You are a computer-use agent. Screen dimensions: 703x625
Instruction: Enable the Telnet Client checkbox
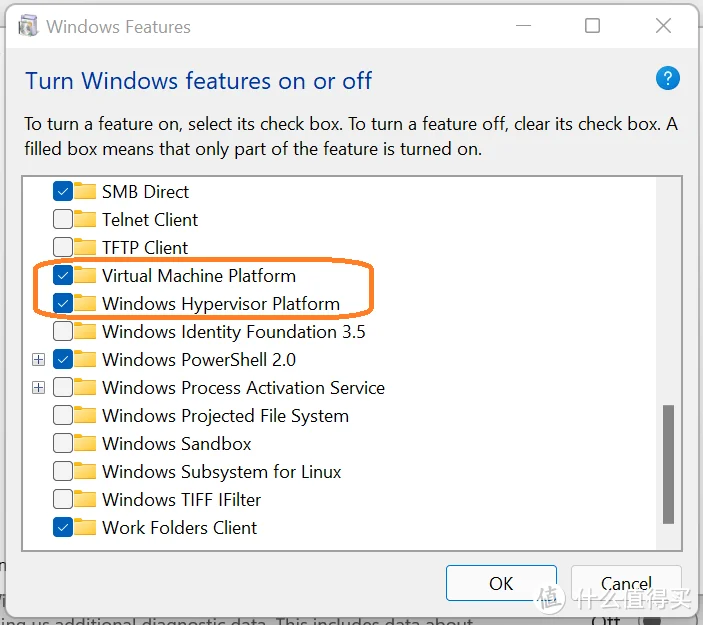[x=63, y=219]
